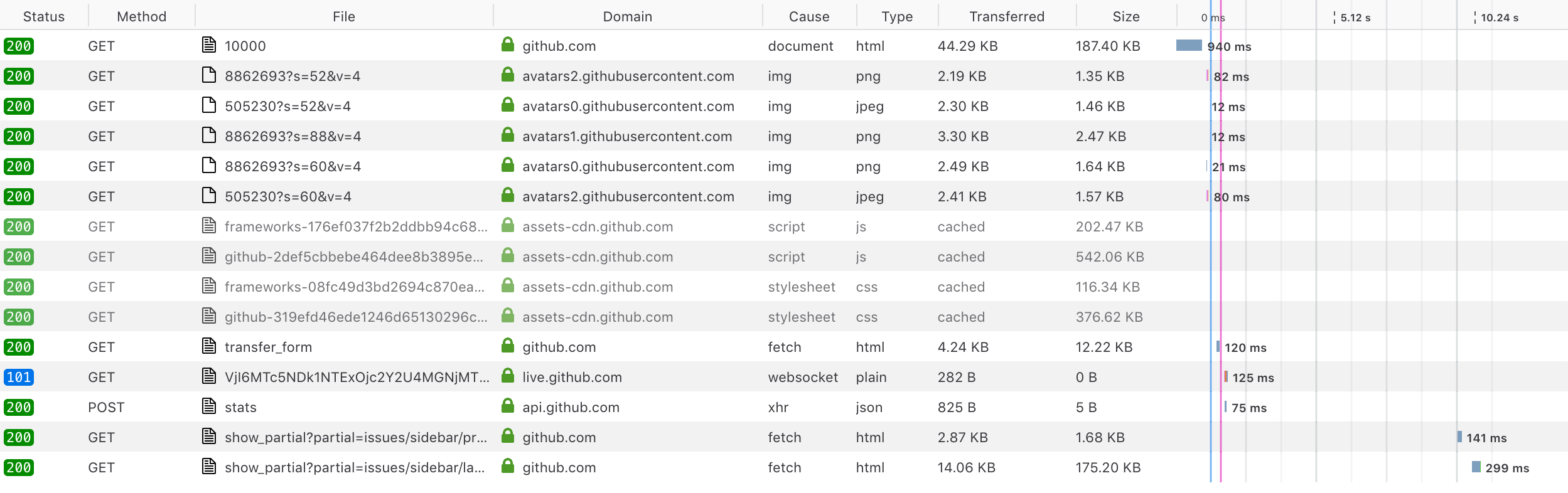Click the padlock icon next to api.github.com
This screenshot has height=493, width=1568.
coord(507,407)
